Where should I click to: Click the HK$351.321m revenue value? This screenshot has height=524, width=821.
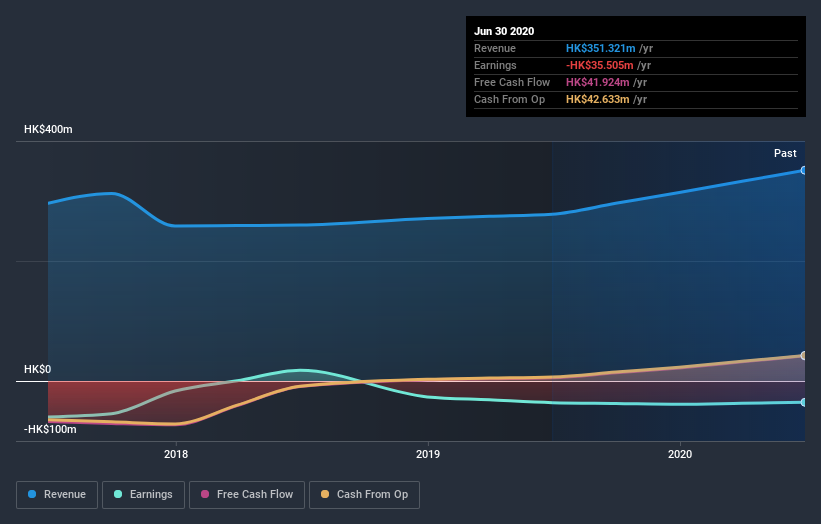click(601, 49)
